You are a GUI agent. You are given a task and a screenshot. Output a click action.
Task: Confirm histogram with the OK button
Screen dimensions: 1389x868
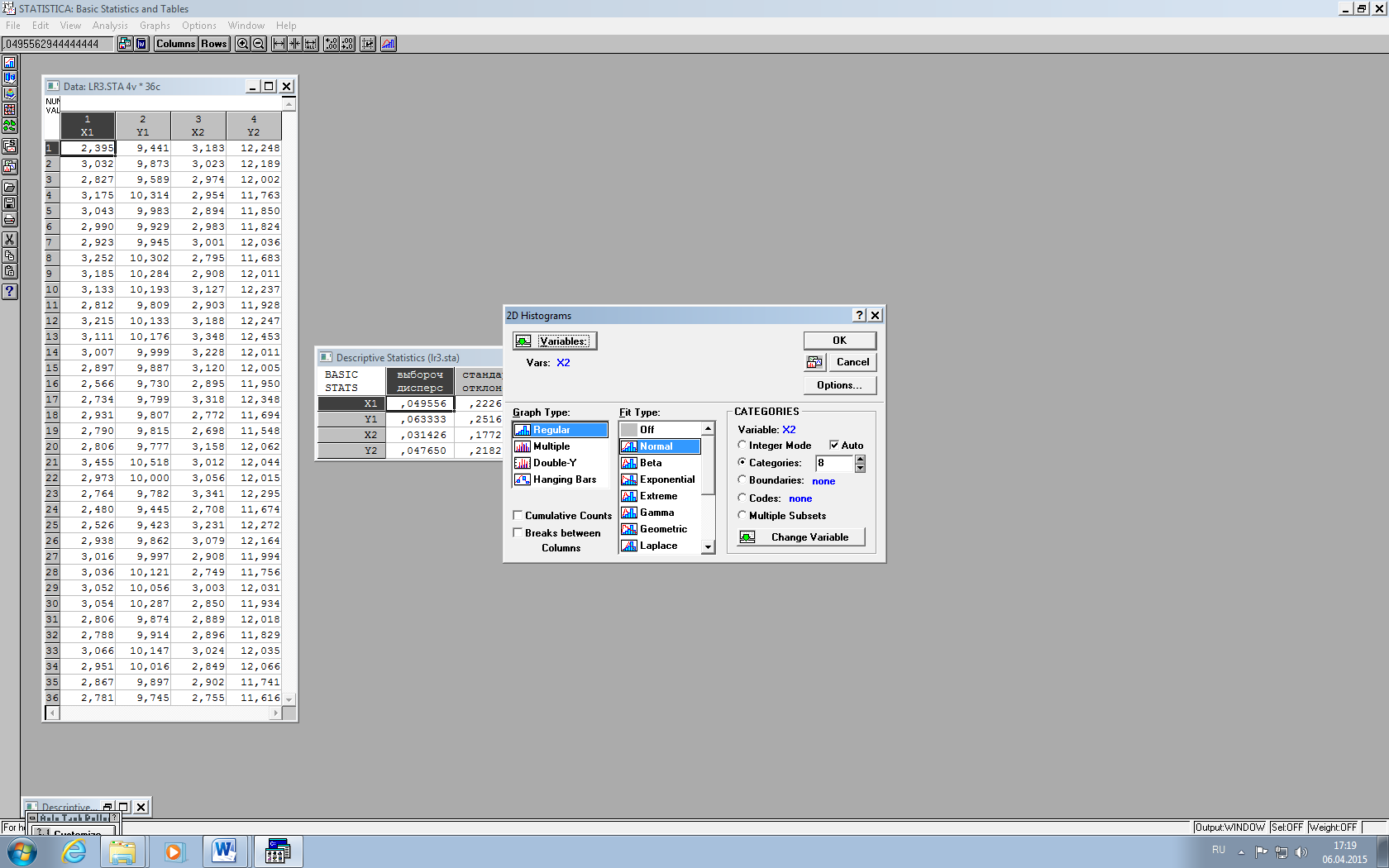pyautogui.click(x=839, y=341)
